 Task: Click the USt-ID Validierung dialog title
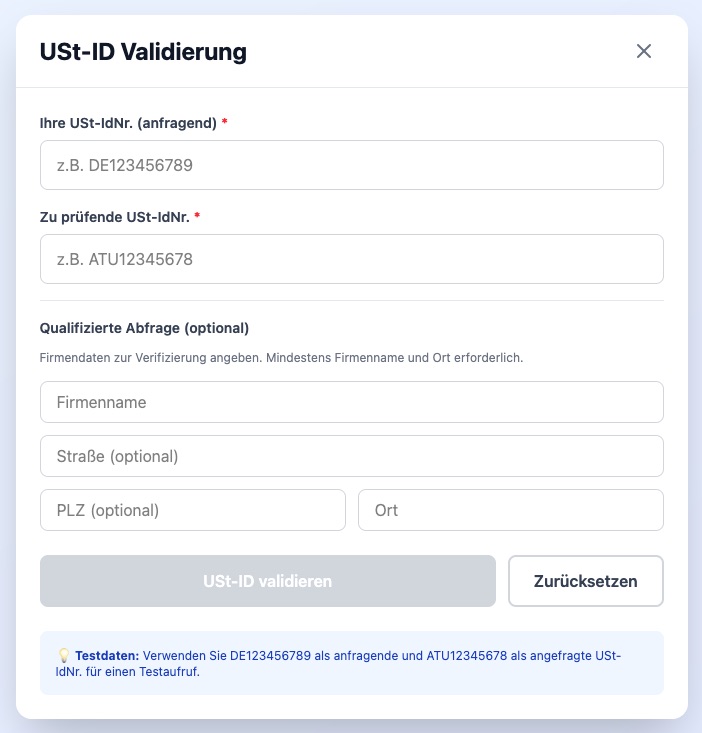click(143, 52)
